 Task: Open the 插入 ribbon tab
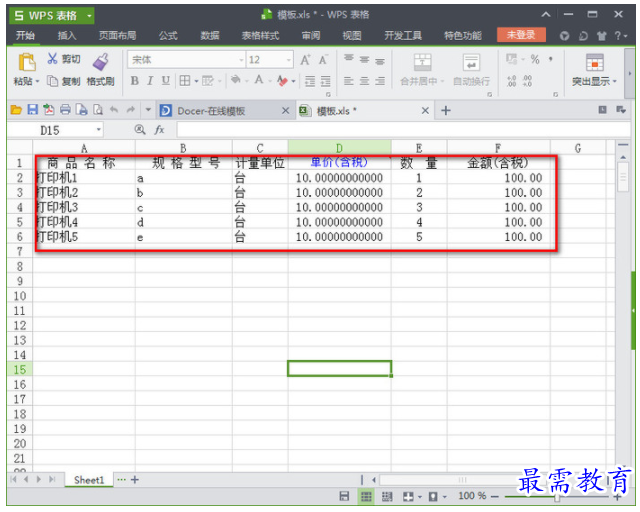coord(67,36)
